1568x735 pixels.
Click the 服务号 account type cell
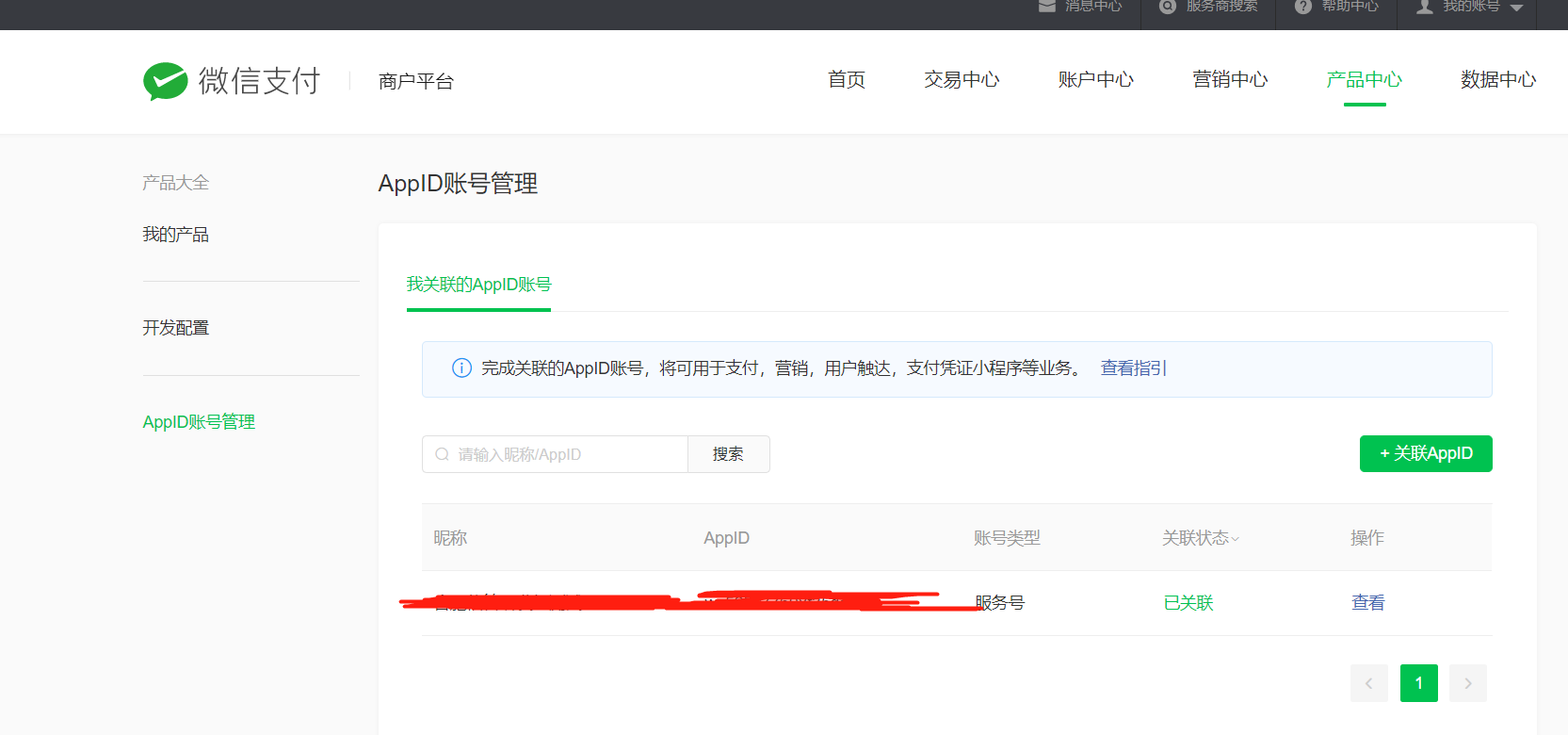pyautogui.click(x=1000, y=603)
